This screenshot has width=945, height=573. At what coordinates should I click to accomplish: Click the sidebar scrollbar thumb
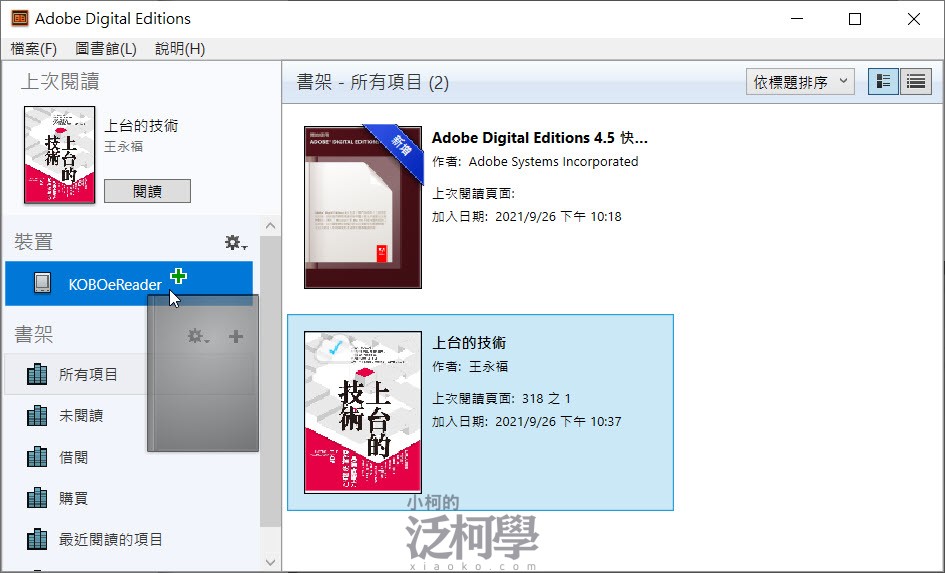(x=271, y=382)
